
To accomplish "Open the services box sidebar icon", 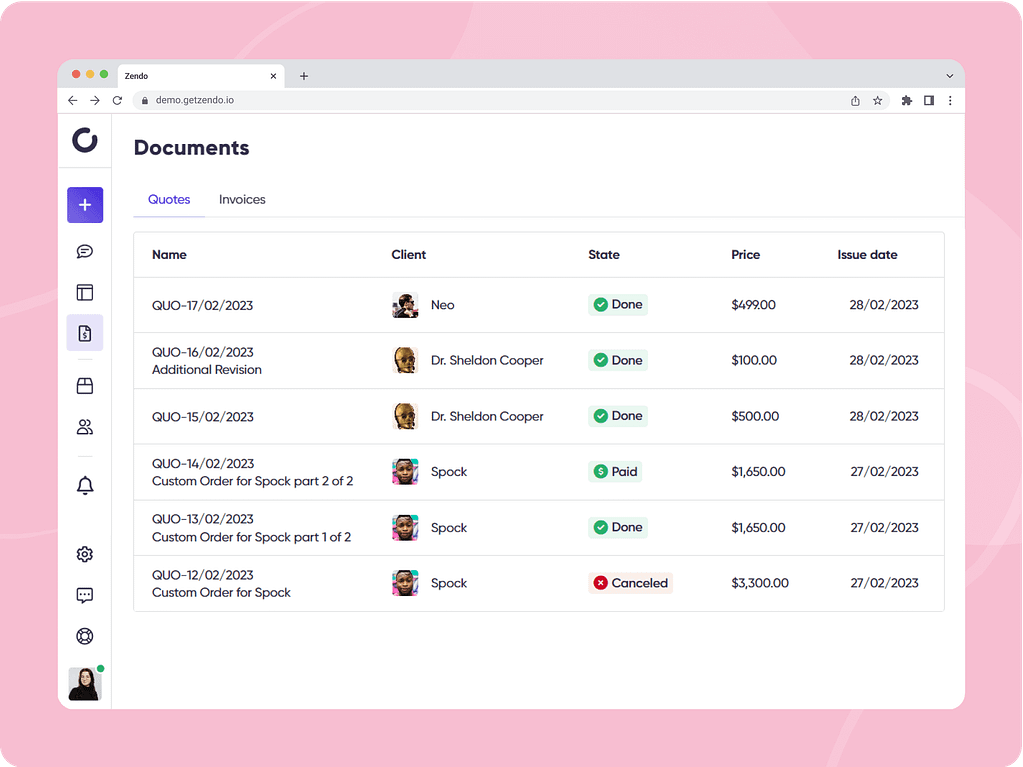I will [x=85, y=386].
